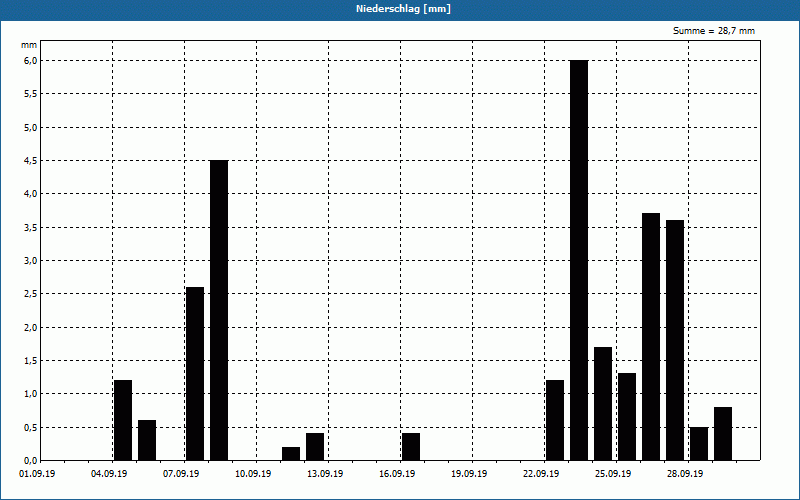Click the 13.09.19 date label
This screenshot has width=800, height=500.
click(325, 474)
